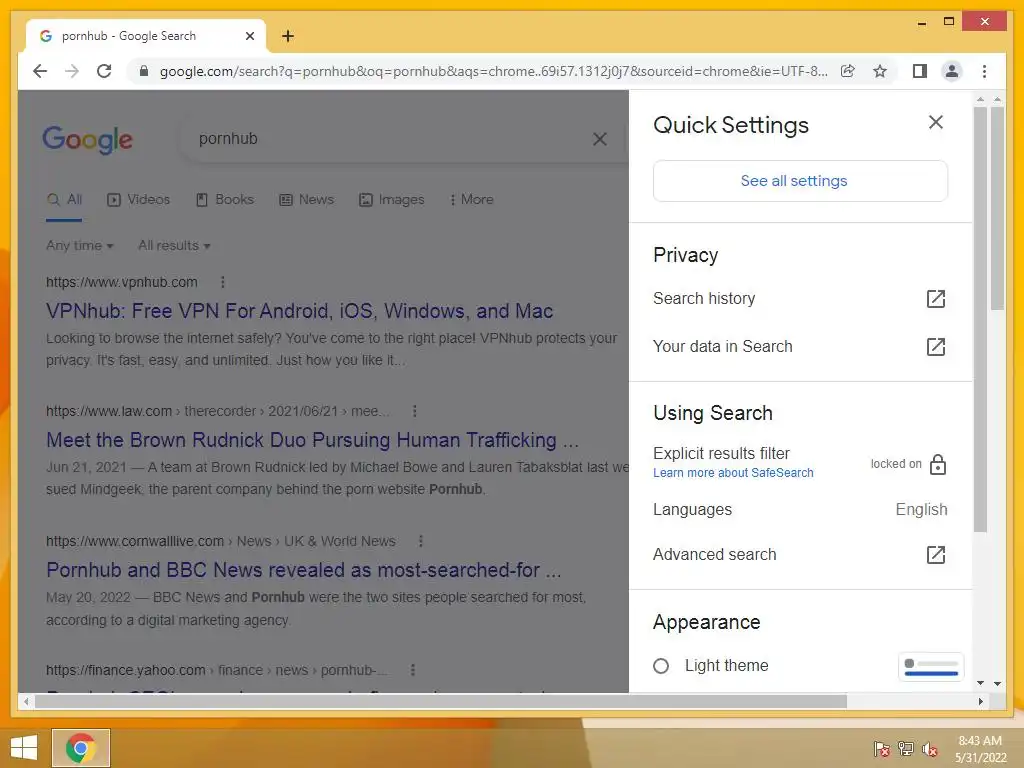Switch to the Images tab

pos(391,199)
